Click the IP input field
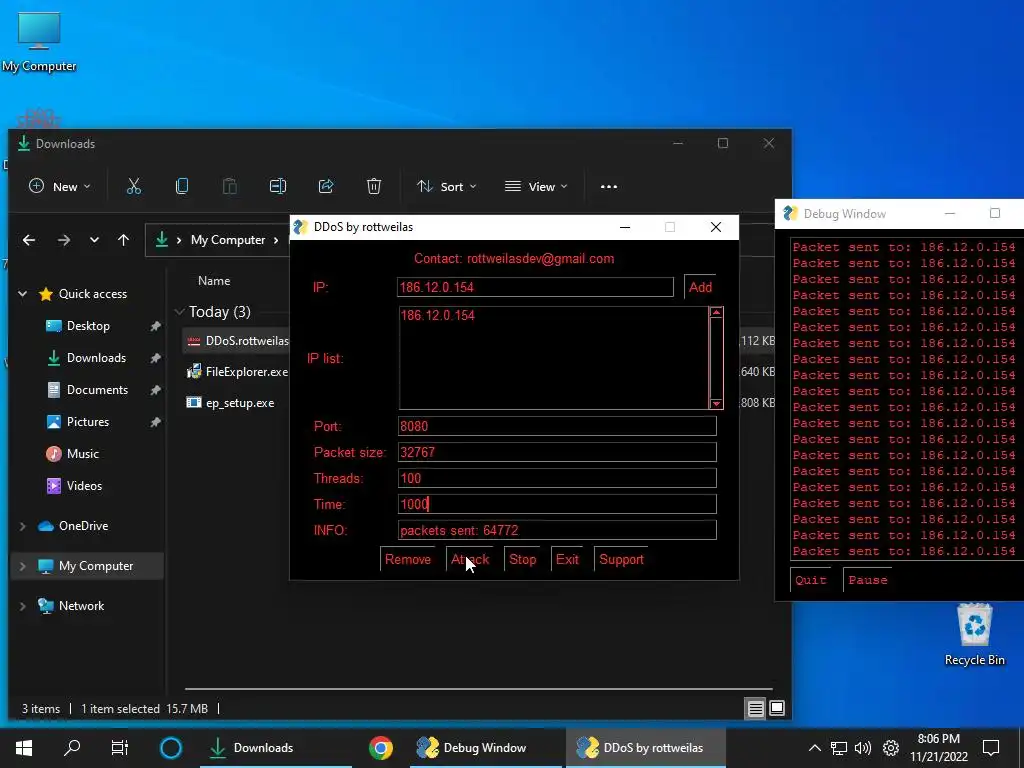1024x768 pixels. pyautogui.click(x=535, y=287)
